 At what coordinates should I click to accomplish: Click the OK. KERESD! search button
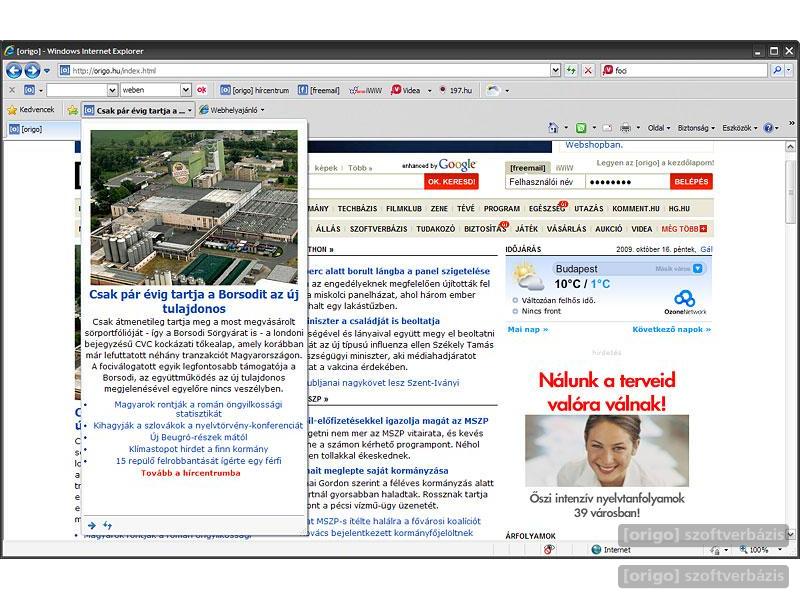(x=451, y=182)
